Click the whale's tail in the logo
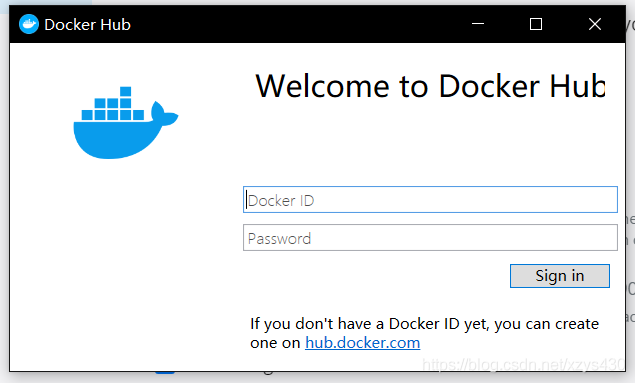The width and height of the screenshot is (635, 383). [x=164, y=113]
